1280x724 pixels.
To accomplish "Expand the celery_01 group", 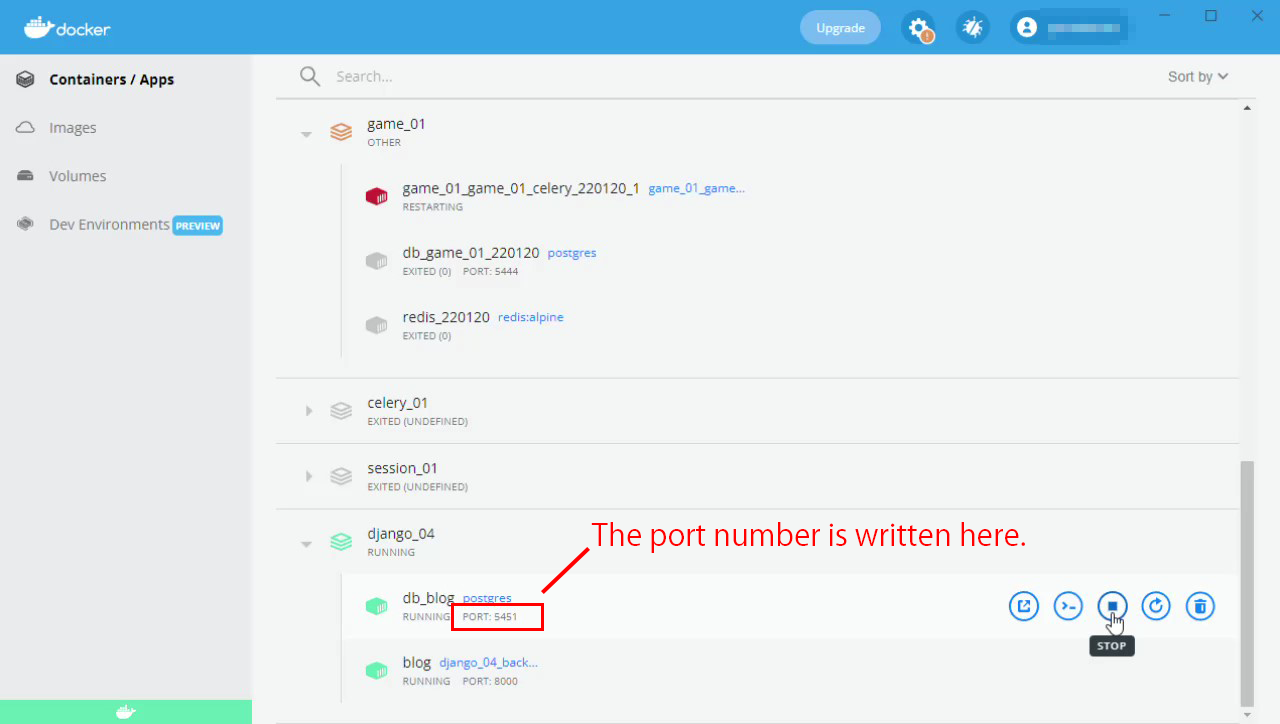I will (x=309, y=411).
